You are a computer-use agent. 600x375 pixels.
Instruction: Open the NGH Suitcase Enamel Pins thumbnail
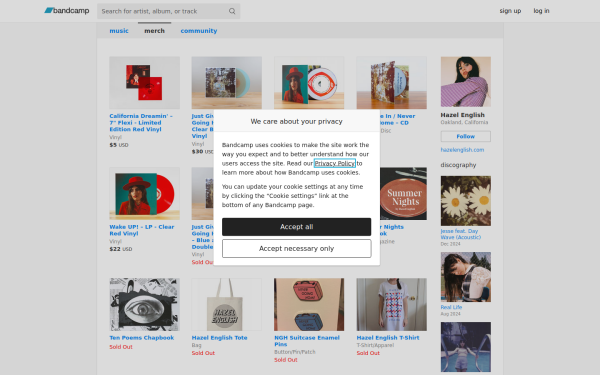(309, 304)
